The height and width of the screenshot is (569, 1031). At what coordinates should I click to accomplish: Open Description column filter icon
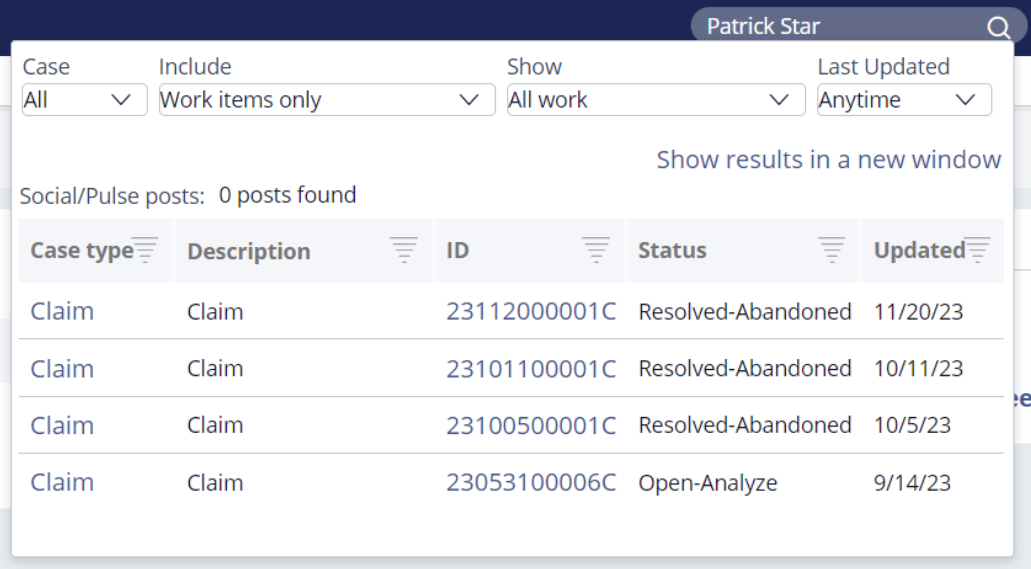(404, 250)
